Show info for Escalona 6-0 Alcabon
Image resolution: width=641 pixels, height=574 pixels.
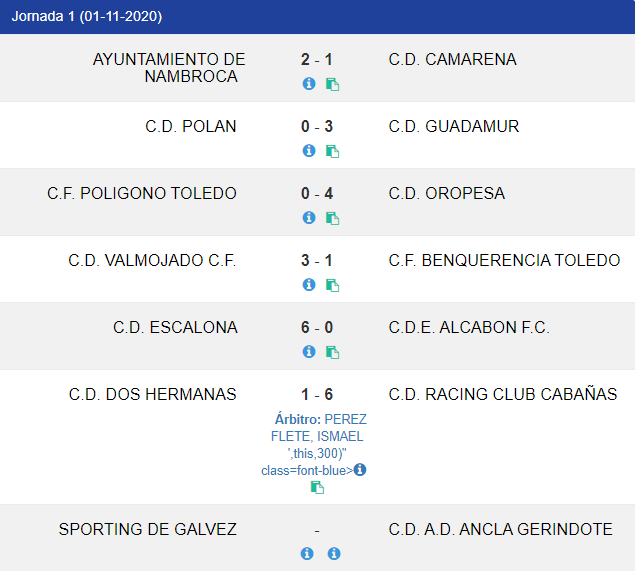(309, 351)
